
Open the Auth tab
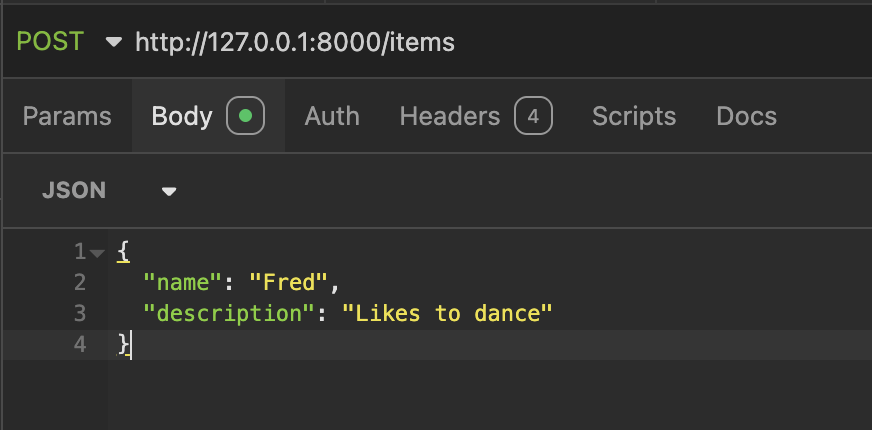(x=332, y=116)
